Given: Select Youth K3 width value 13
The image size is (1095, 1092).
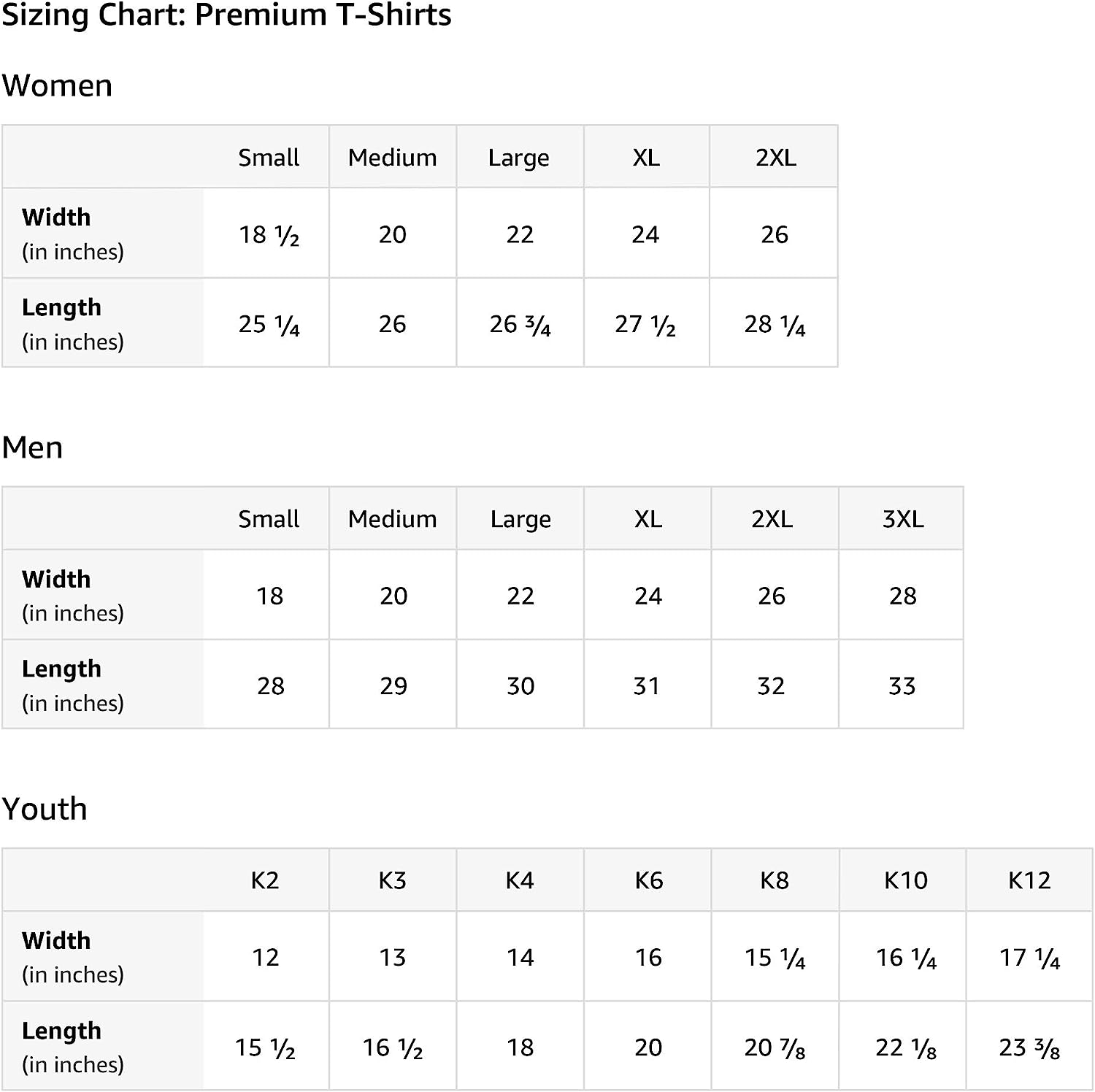Looking at the screenshot, I should 393,958.
